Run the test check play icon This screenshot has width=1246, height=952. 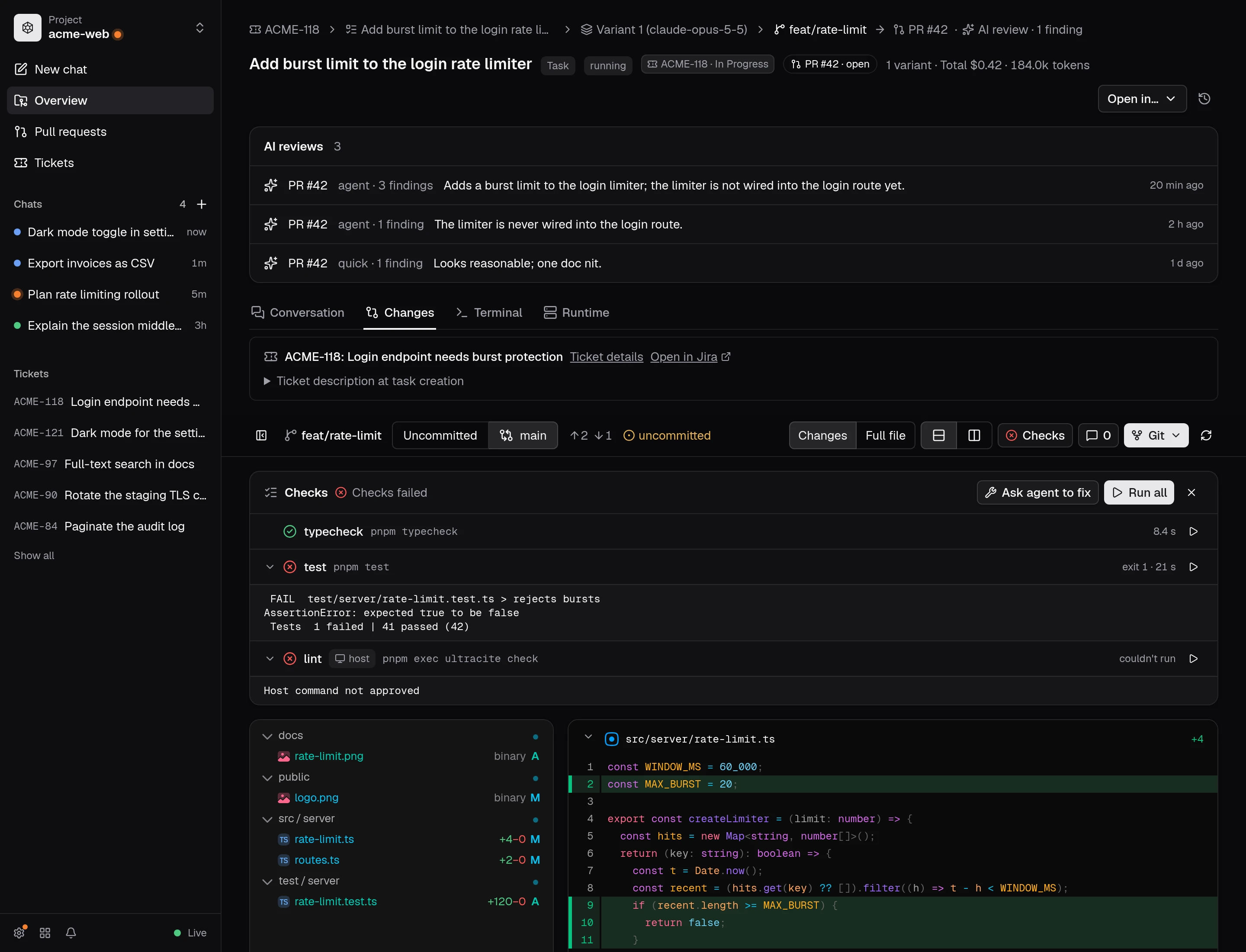click(x=1193, y=567)
